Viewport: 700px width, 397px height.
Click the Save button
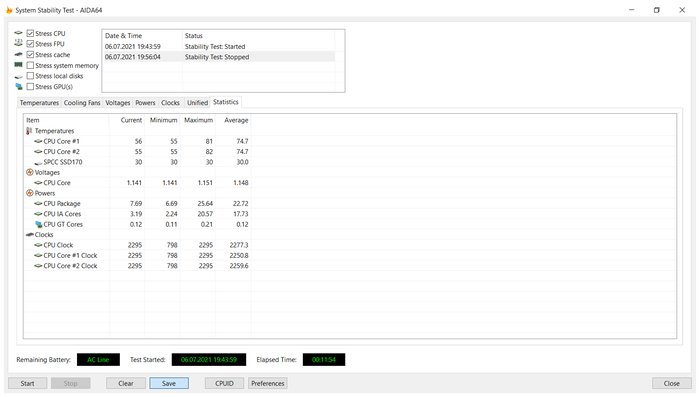point(169,383)
